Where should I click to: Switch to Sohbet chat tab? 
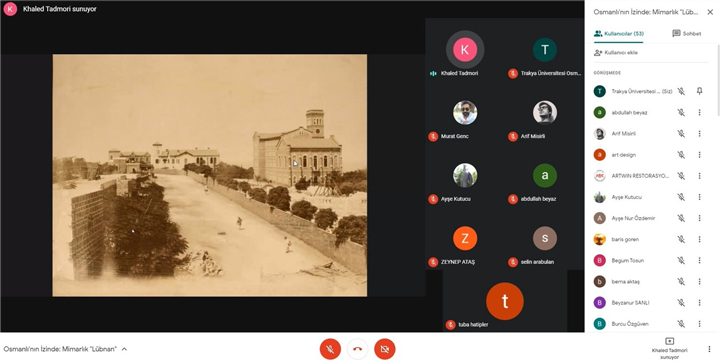[x=686, y=34]
